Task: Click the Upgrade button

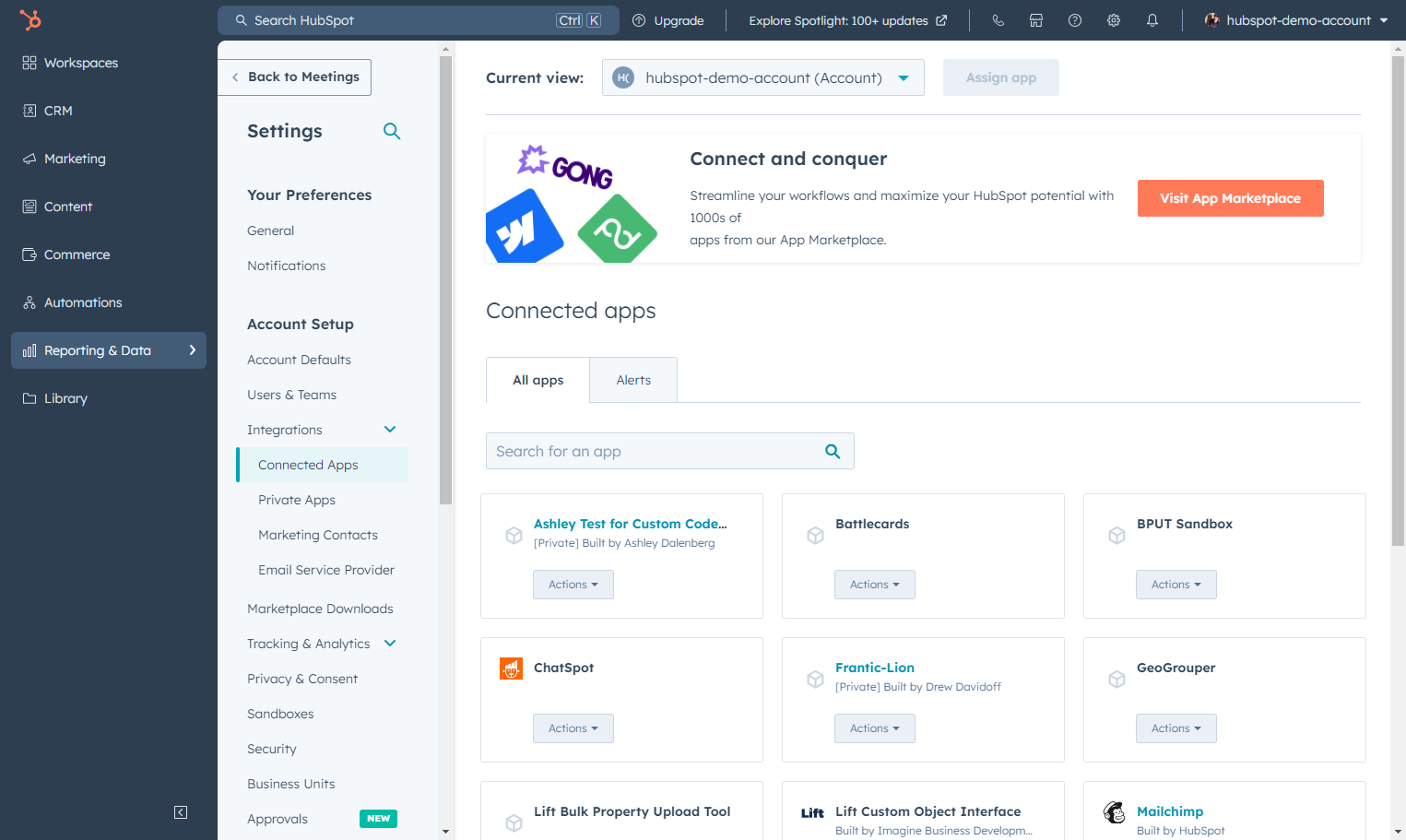Action: pos(668,20)
